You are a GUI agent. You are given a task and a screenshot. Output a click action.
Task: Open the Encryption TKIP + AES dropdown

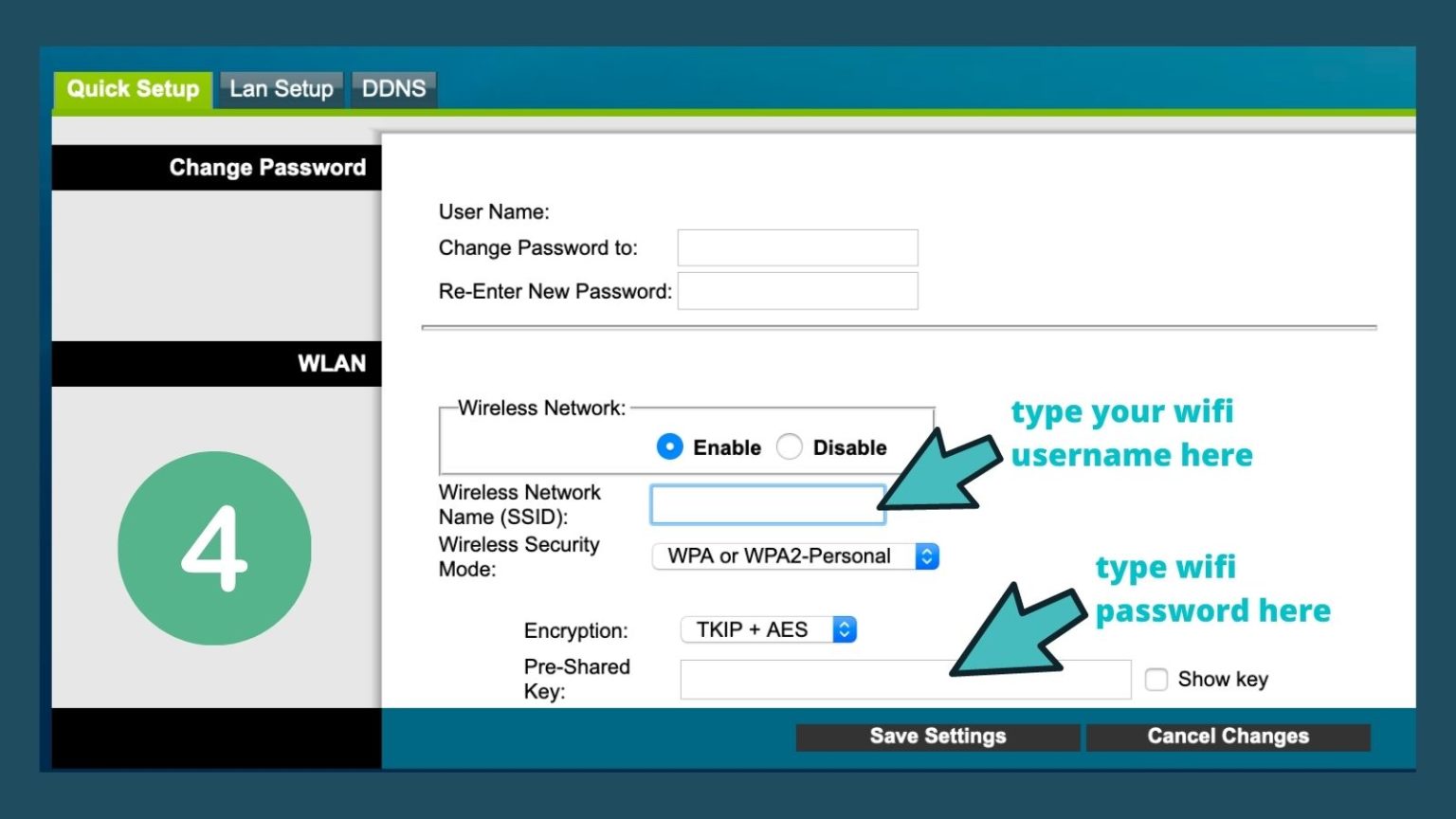[769, 629]
